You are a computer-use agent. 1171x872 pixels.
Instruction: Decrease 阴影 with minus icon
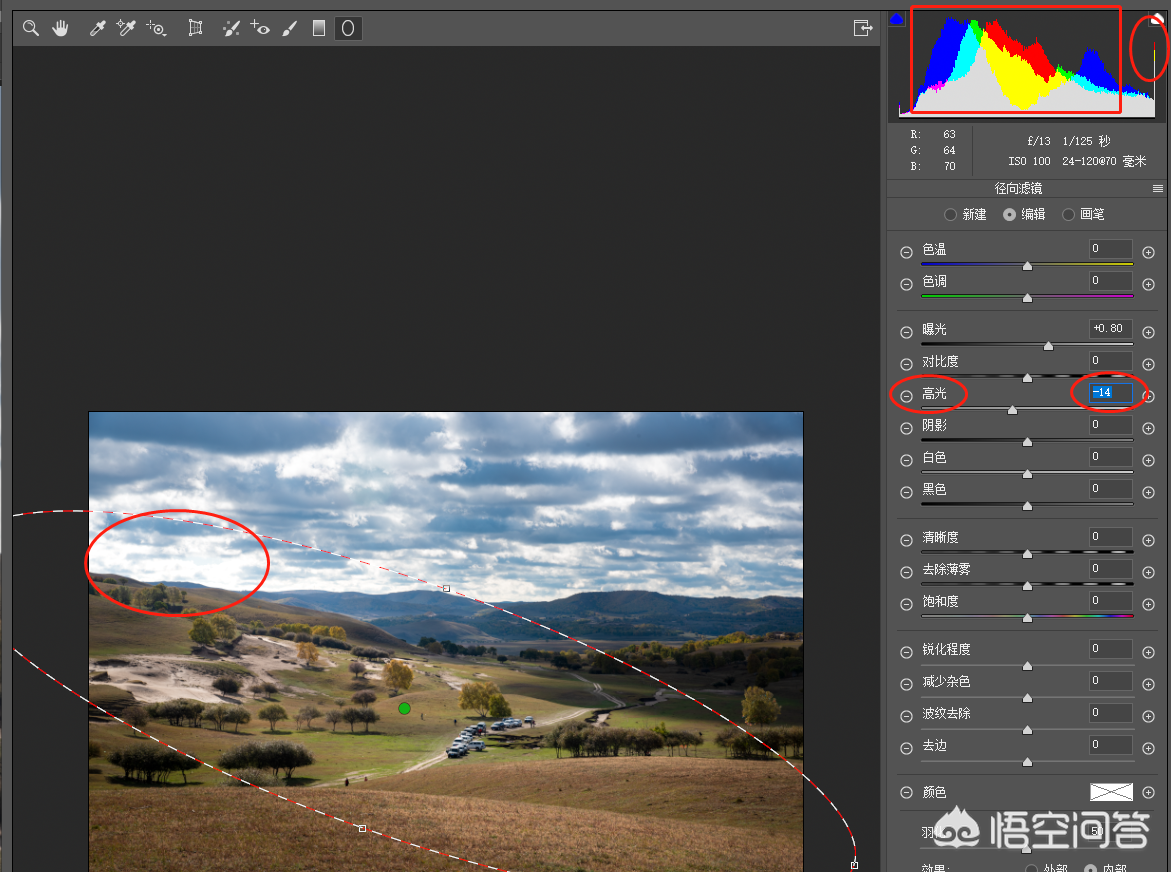906,429
